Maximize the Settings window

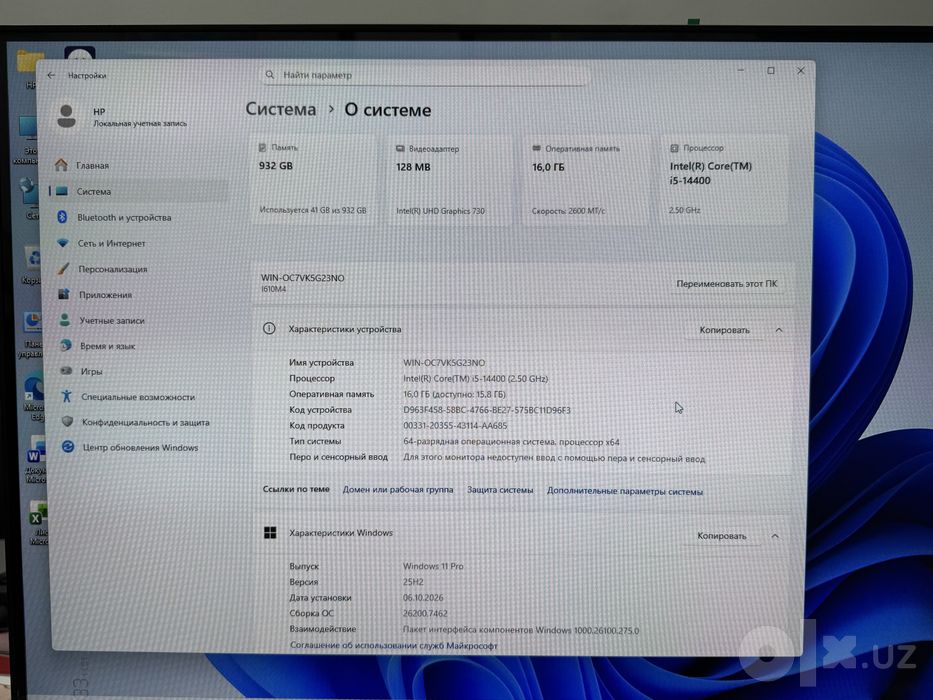771,71
